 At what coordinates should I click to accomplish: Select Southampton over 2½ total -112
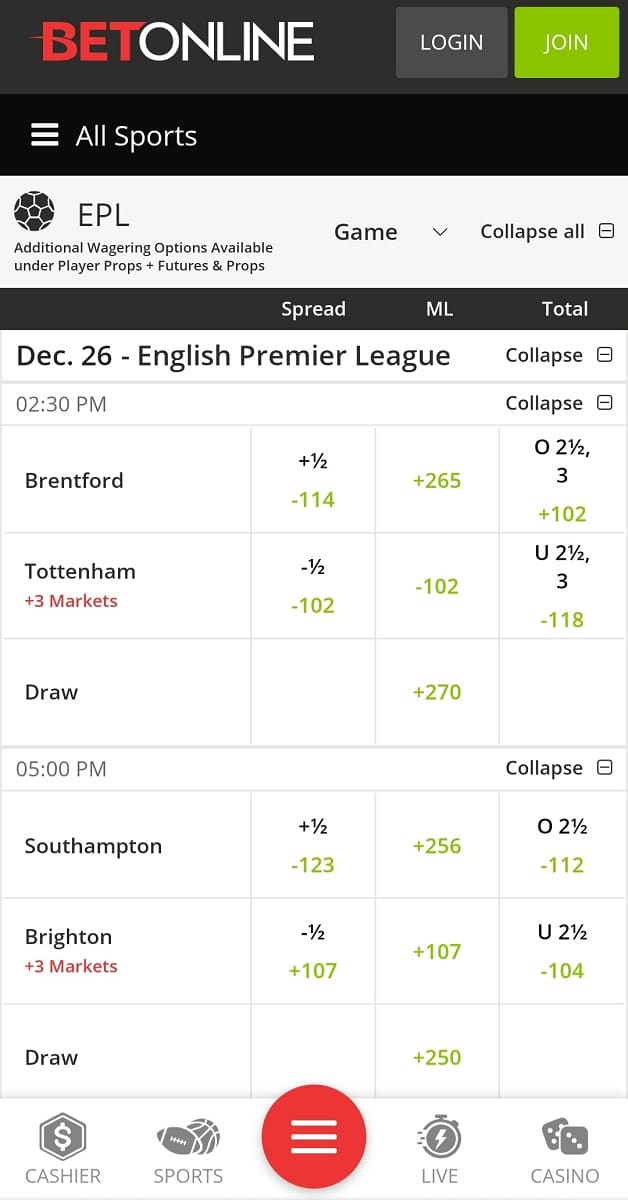(x=562, y=846)
